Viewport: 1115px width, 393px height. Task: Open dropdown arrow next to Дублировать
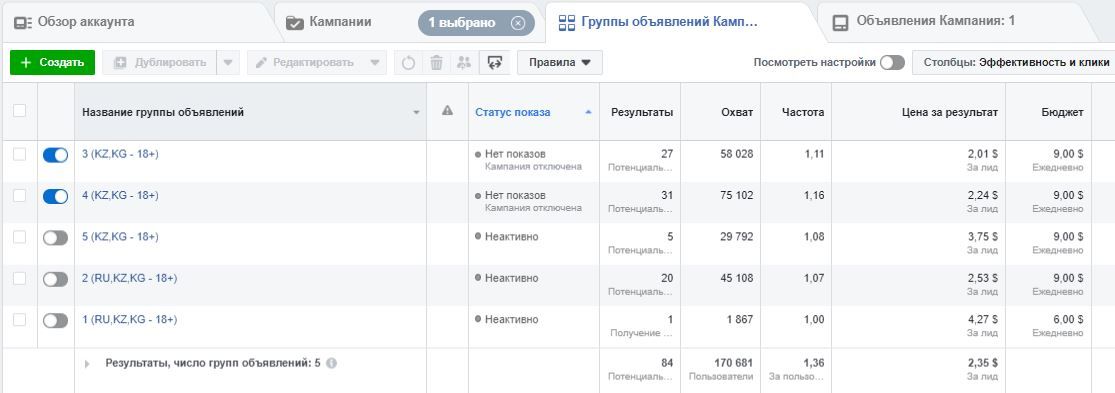tap(228, 63)
